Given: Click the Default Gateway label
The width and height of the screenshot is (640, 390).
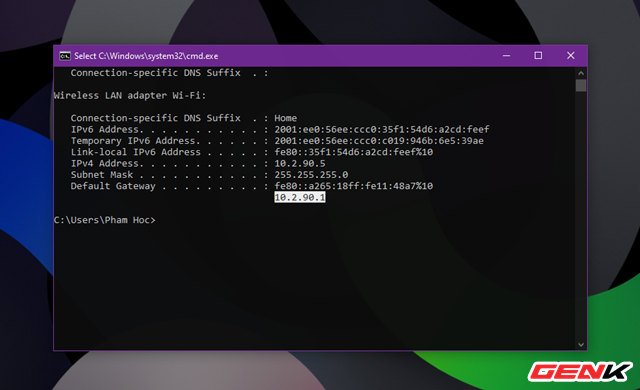Looking at the screenshot, I should pyautogui.click(x=113, y=186).
